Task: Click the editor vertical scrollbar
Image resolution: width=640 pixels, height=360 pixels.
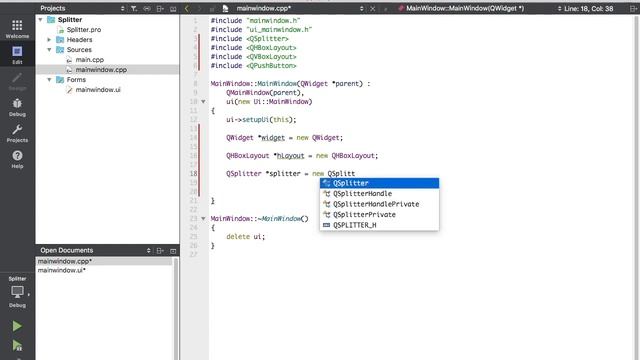Action: [x=637, y=188]
